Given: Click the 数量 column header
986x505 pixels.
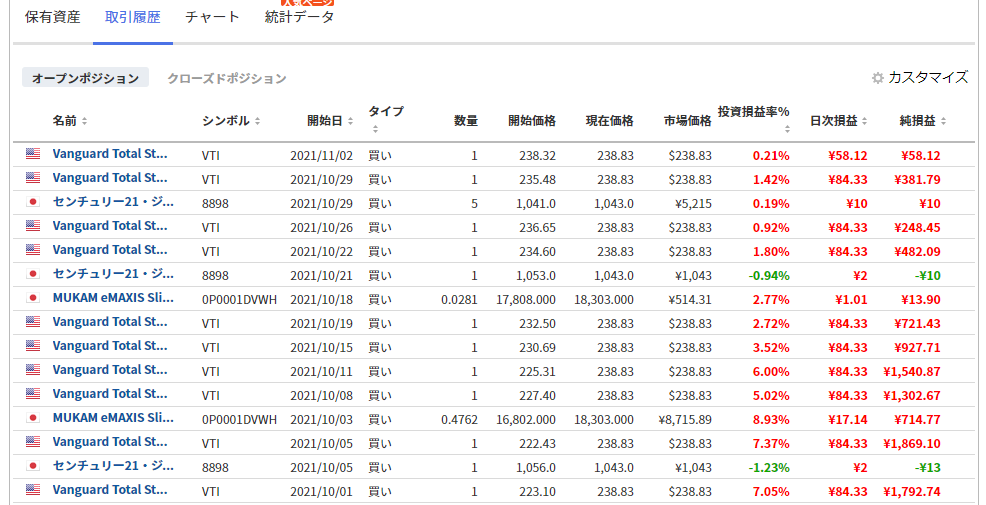Looking at the screenshot, I should (466, 121).
